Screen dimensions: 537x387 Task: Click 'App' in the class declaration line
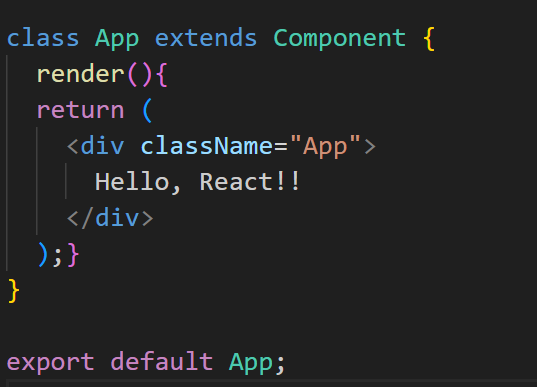tap(117, 39)
